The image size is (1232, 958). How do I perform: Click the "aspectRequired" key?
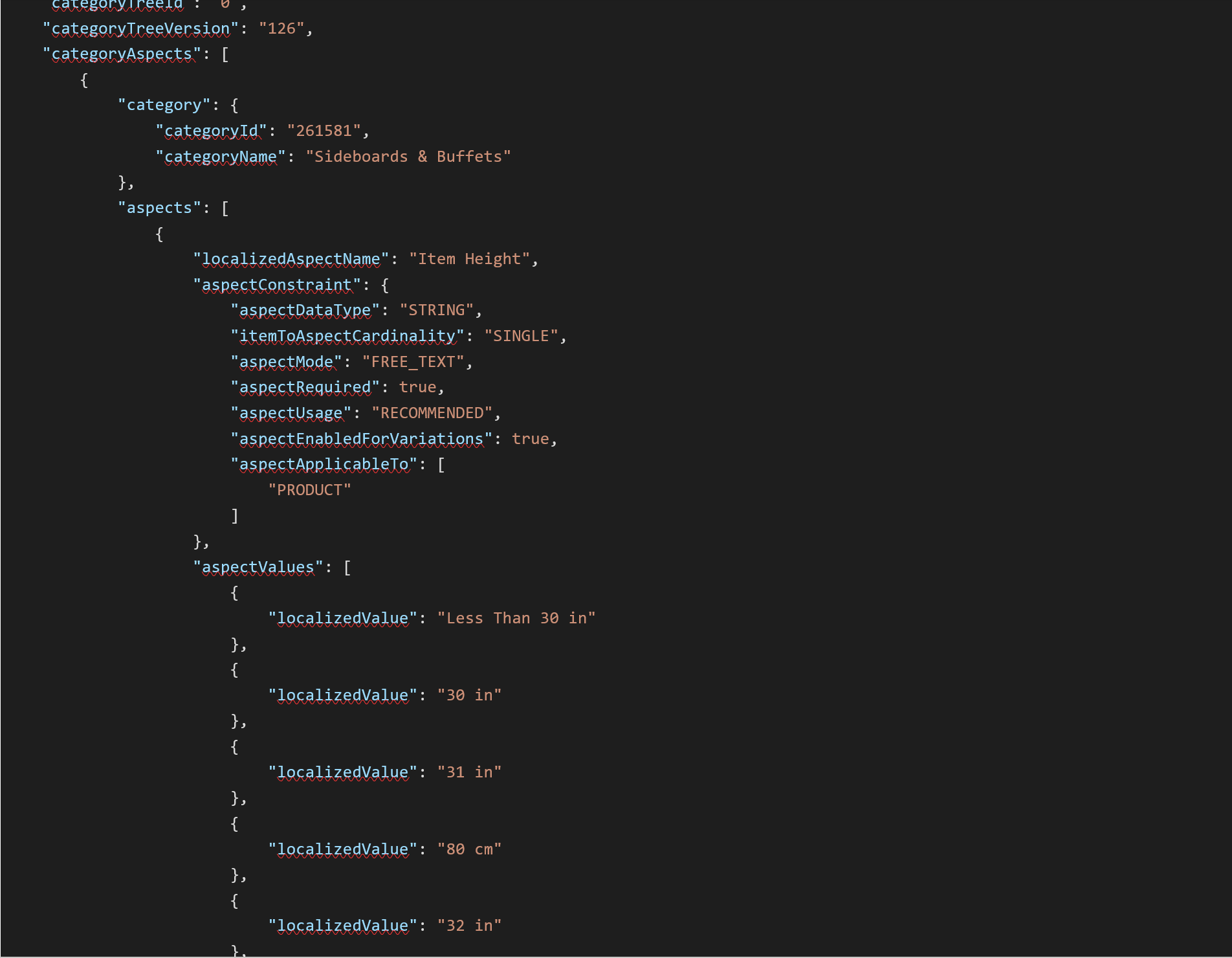[x=305, y=387]
